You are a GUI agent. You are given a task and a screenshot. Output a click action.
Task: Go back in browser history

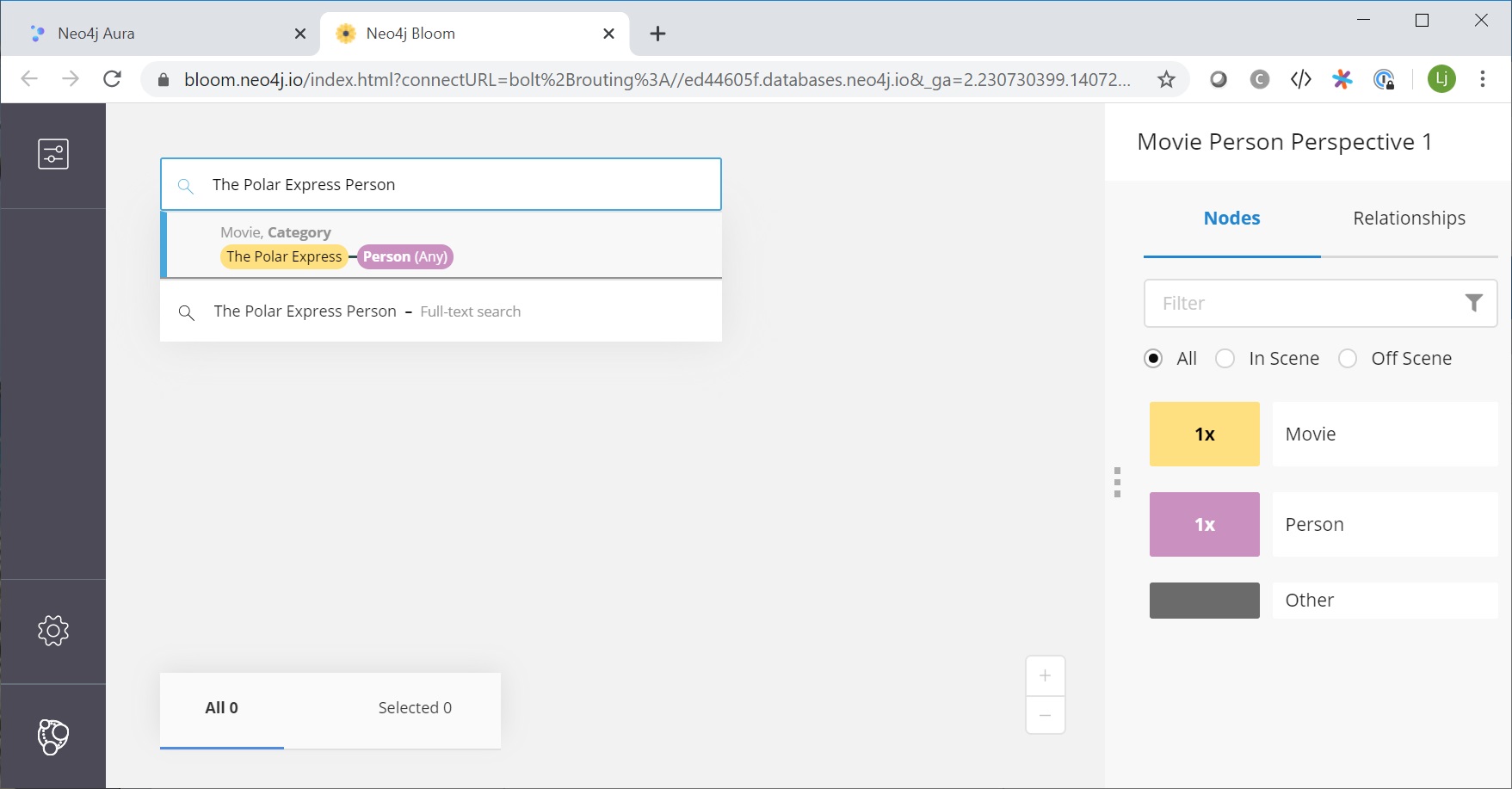point(29,79)
